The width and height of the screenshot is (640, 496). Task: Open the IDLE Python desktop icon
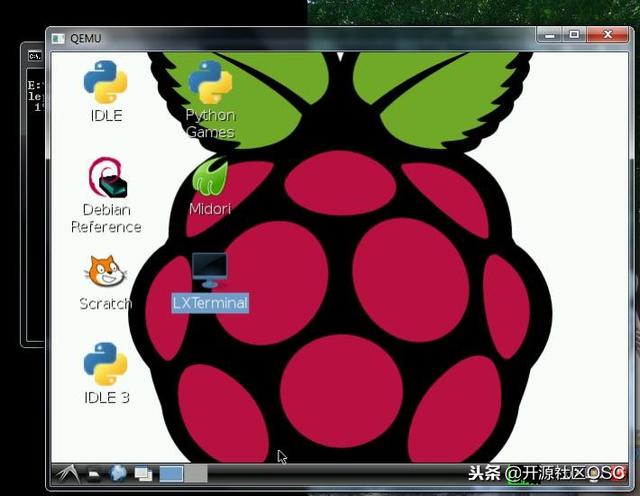pyautogui.click(x=106, y=82)
